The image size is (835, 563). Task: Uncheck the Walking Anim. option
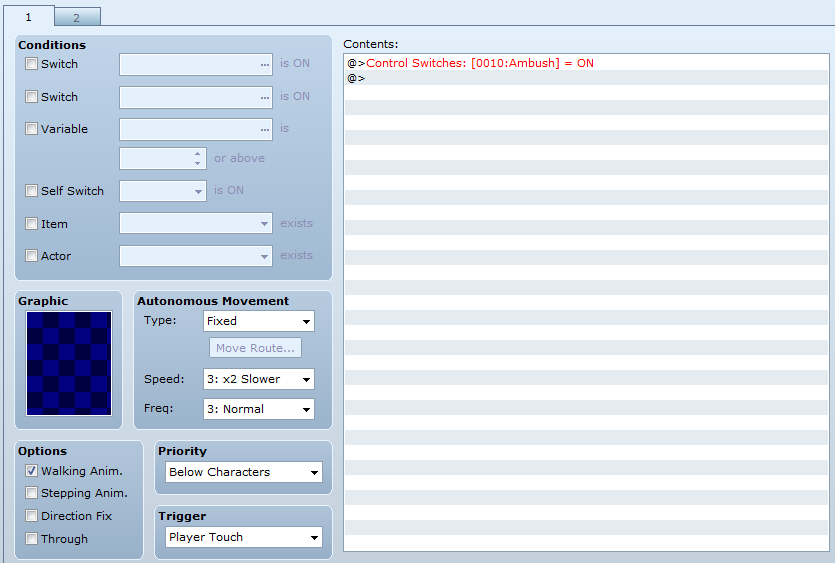[32, 471]
